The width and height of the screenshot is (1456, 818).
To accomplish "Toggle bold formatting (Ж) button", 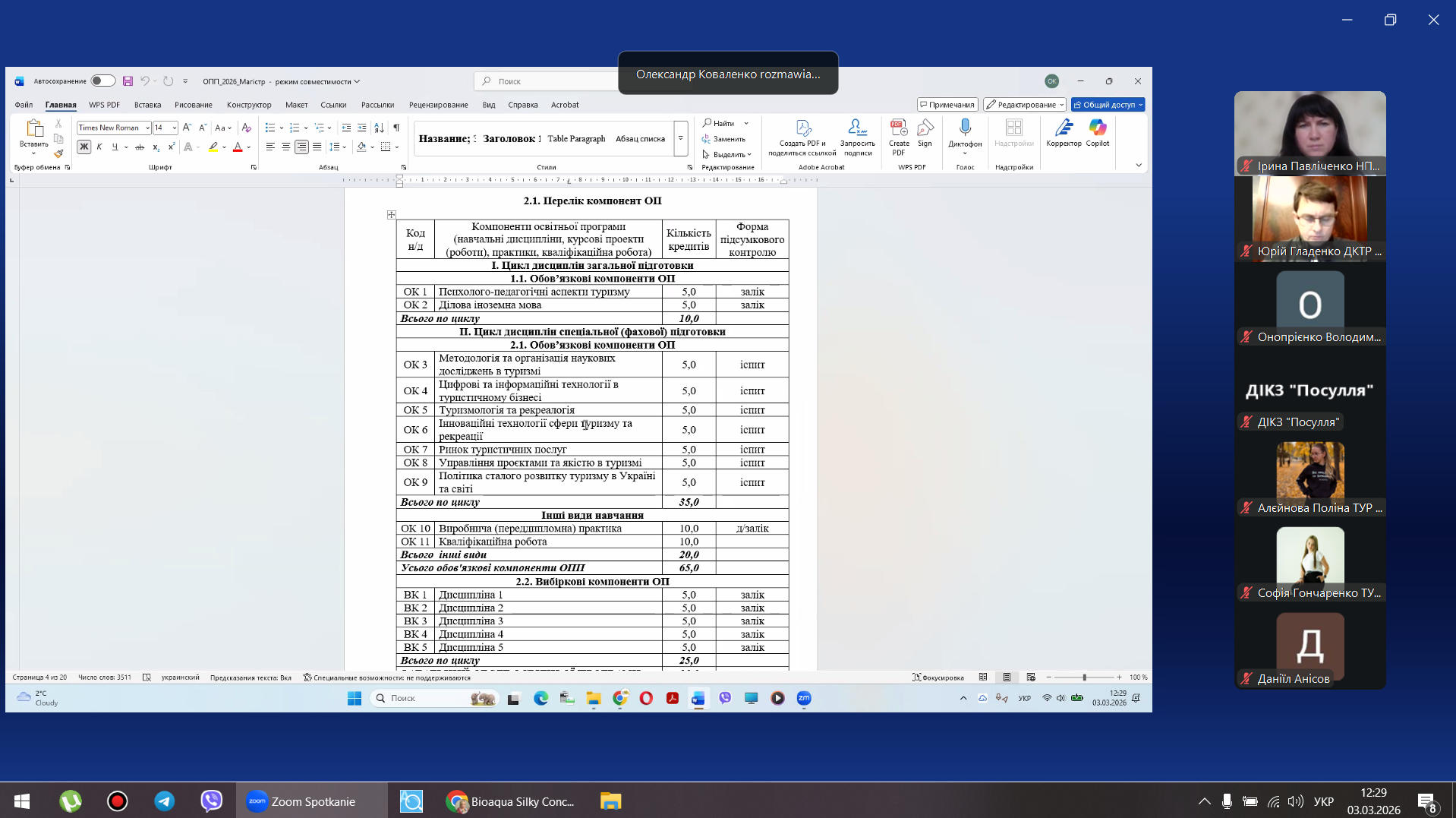I will click(84, 147).
